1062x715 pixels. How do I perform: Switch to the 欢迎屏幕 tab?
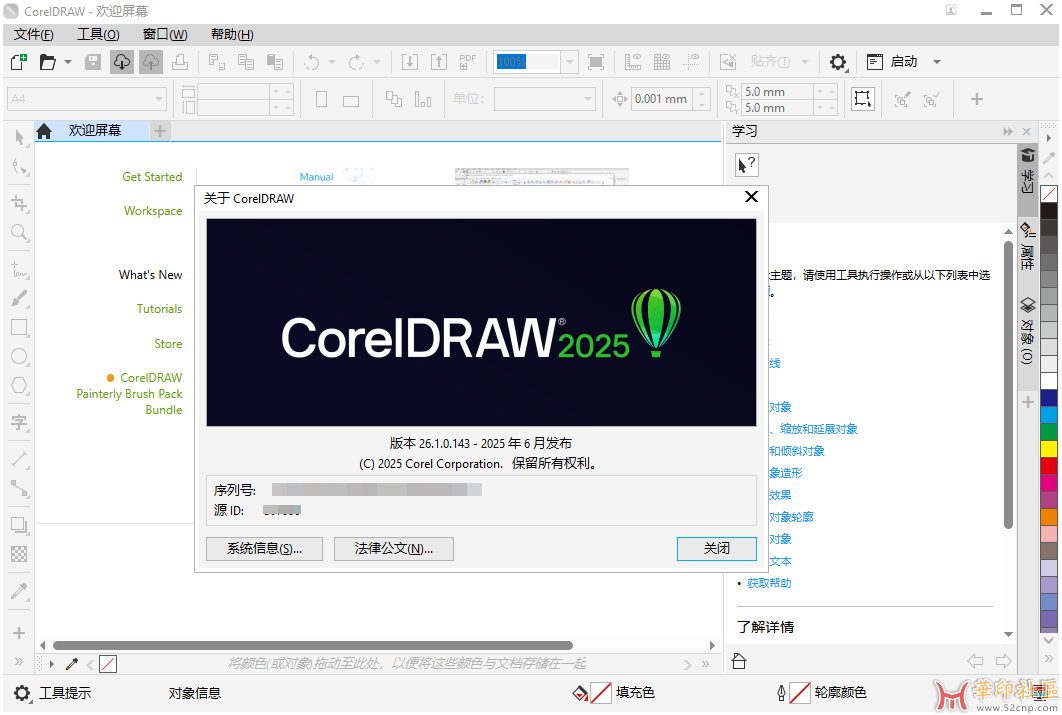[x=95, y=131]
